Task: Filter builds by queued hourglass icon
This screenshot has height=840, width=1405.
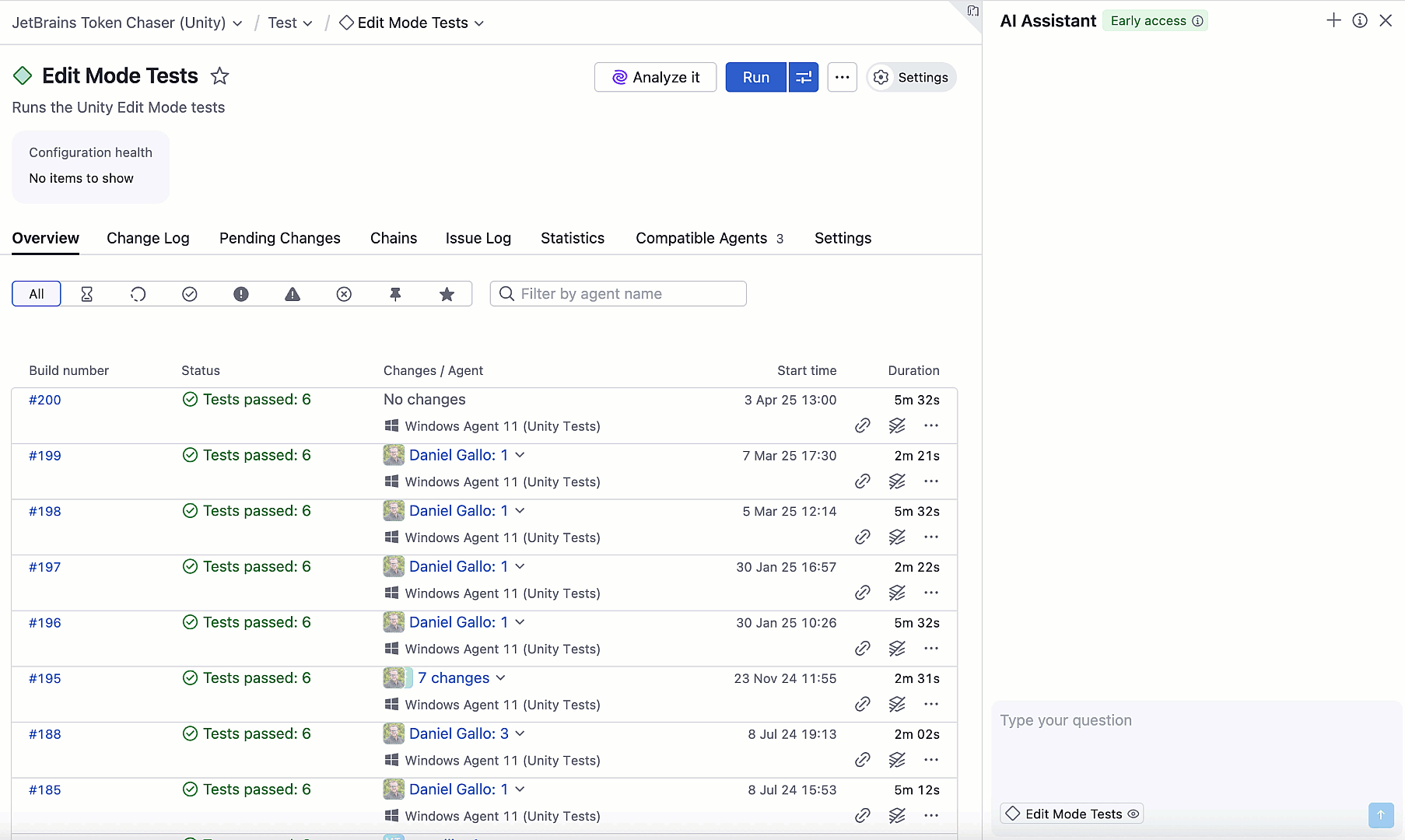Action: (x=87, y=294)
